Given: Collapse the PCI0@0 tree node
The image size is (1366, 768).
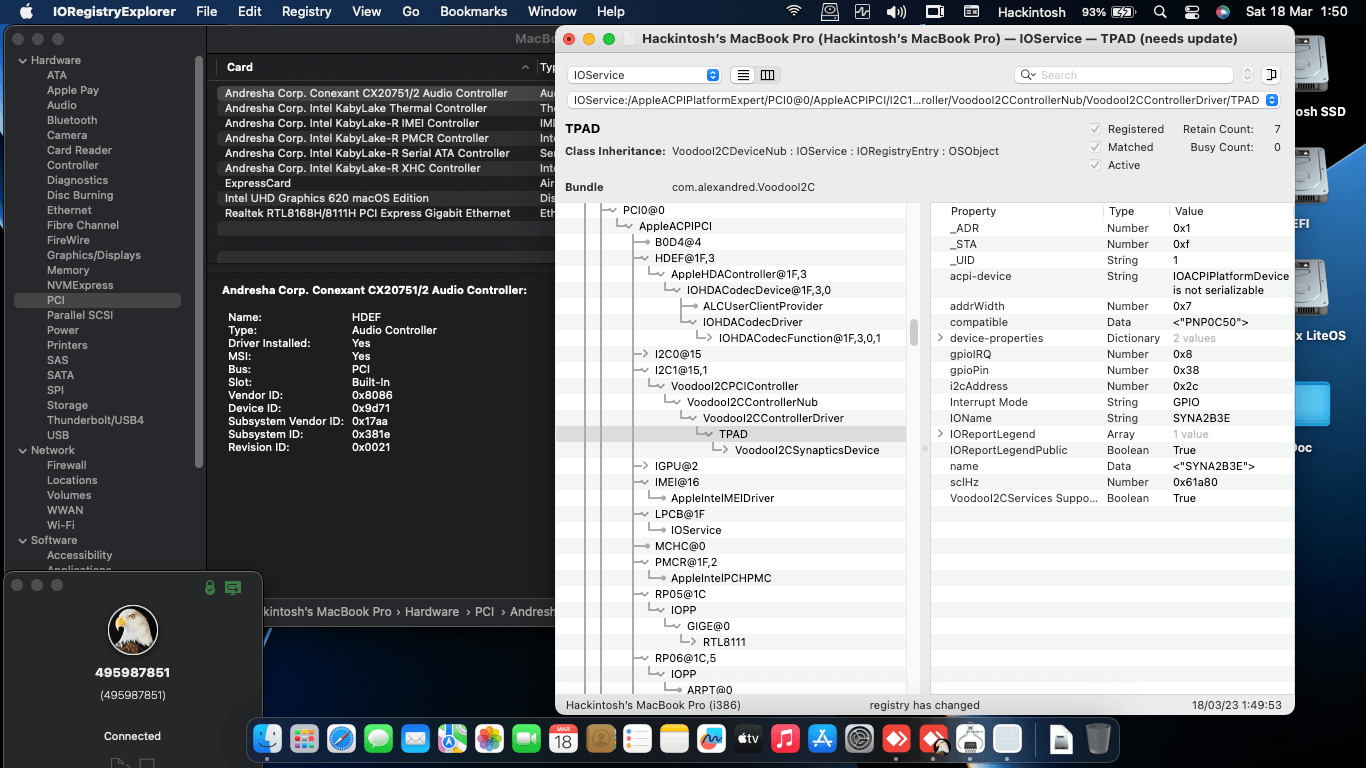Looking at the screenshot, I should coord(612,210).
